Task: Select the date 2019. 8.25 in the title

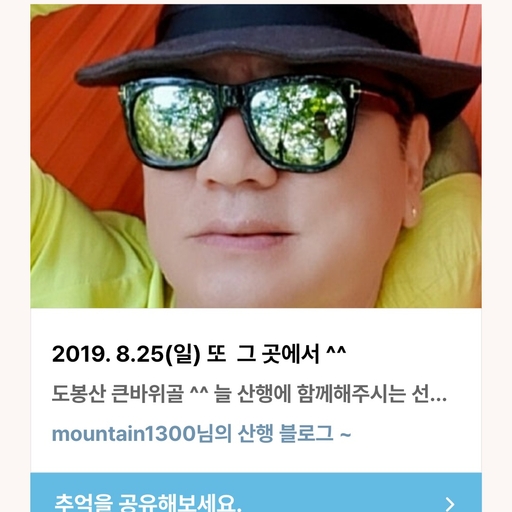Action: click(x=107, y=354)
